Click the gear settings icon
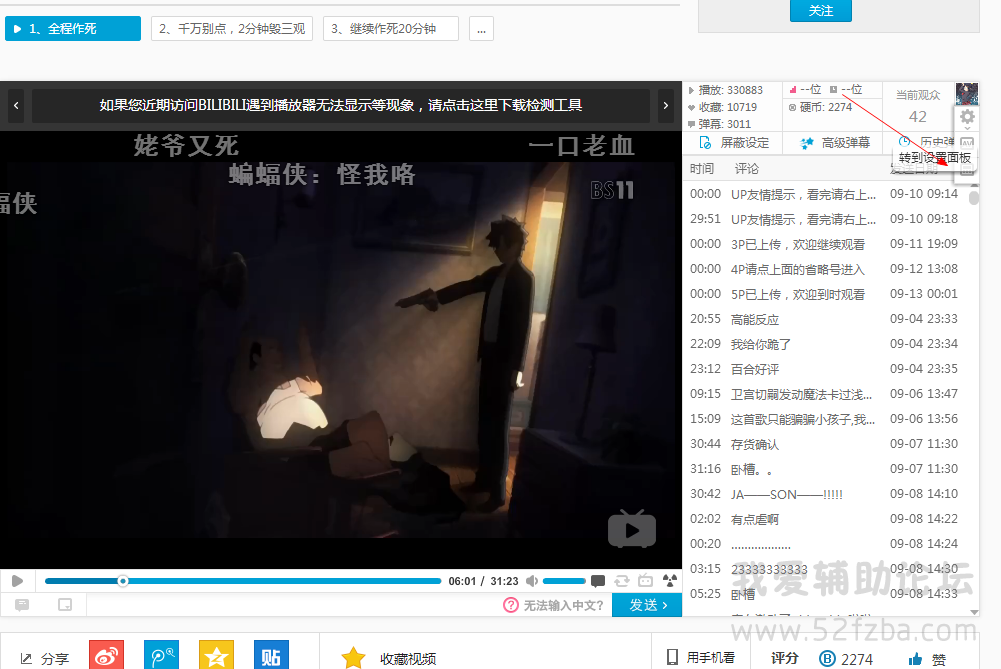This screenshot has width=1001, height=669. coord(967,117)
